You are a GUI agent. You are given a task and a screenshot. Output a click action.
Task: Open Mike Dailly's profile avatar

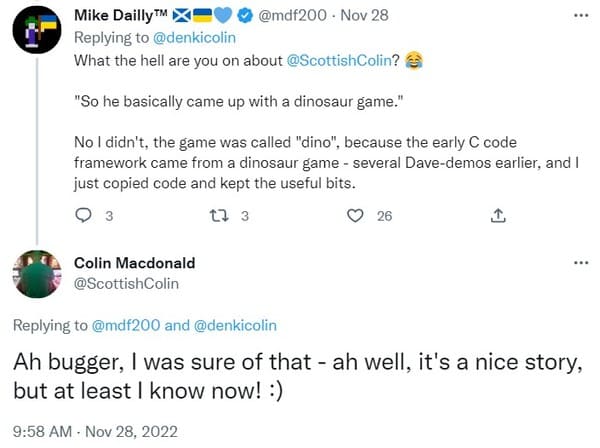35,38
